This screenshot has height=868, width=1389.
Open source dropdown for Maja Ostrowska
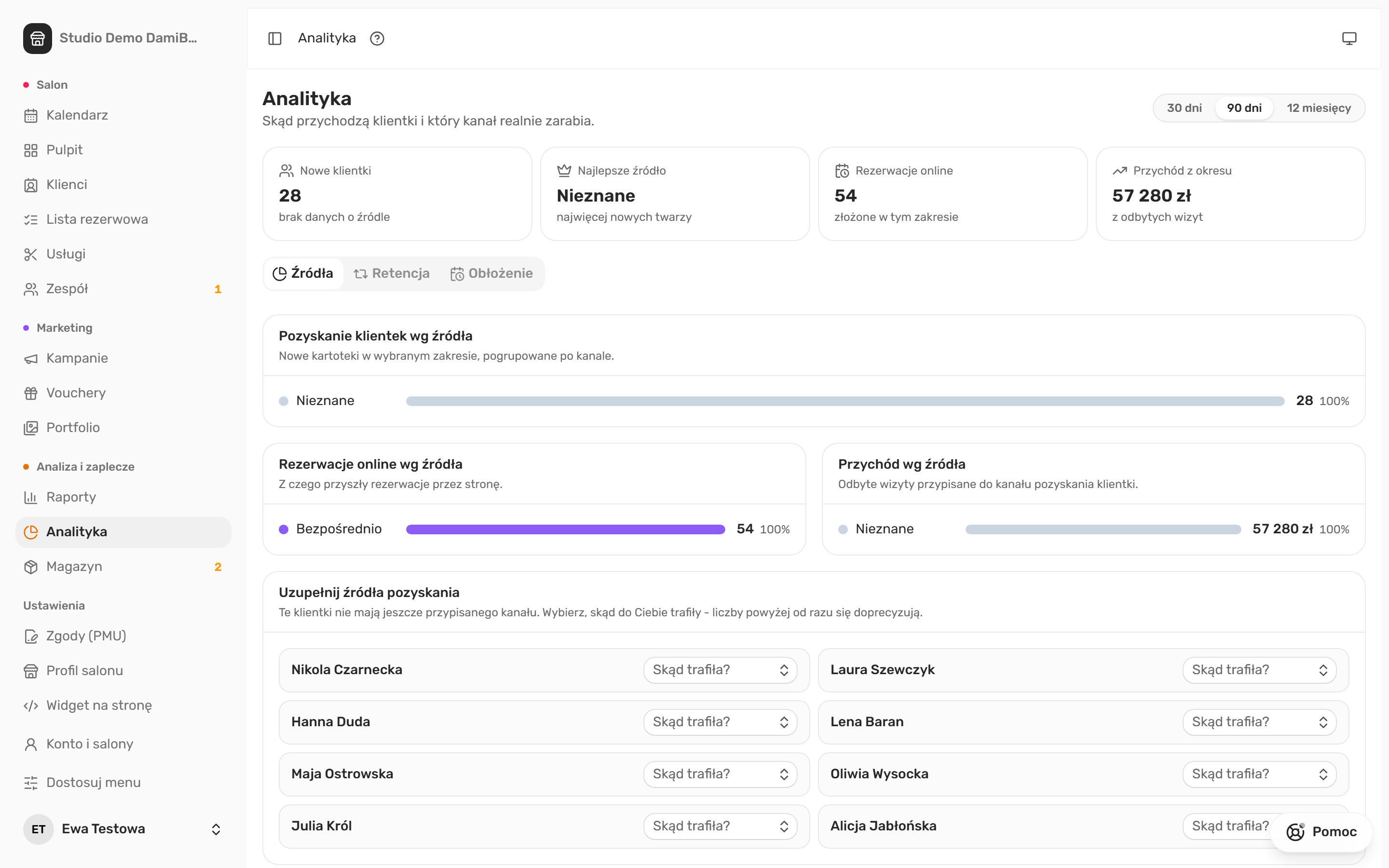[721, 774]
